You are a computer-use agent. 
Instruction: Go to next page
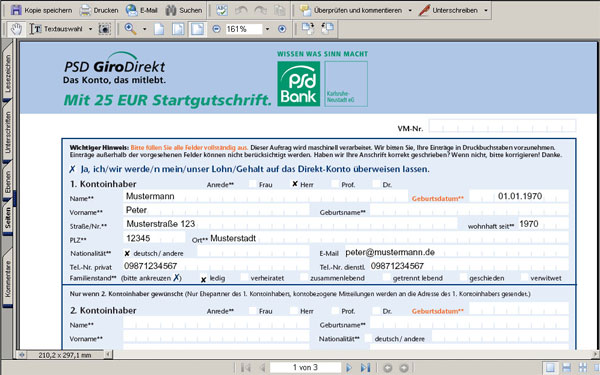(x=349, y=368)
